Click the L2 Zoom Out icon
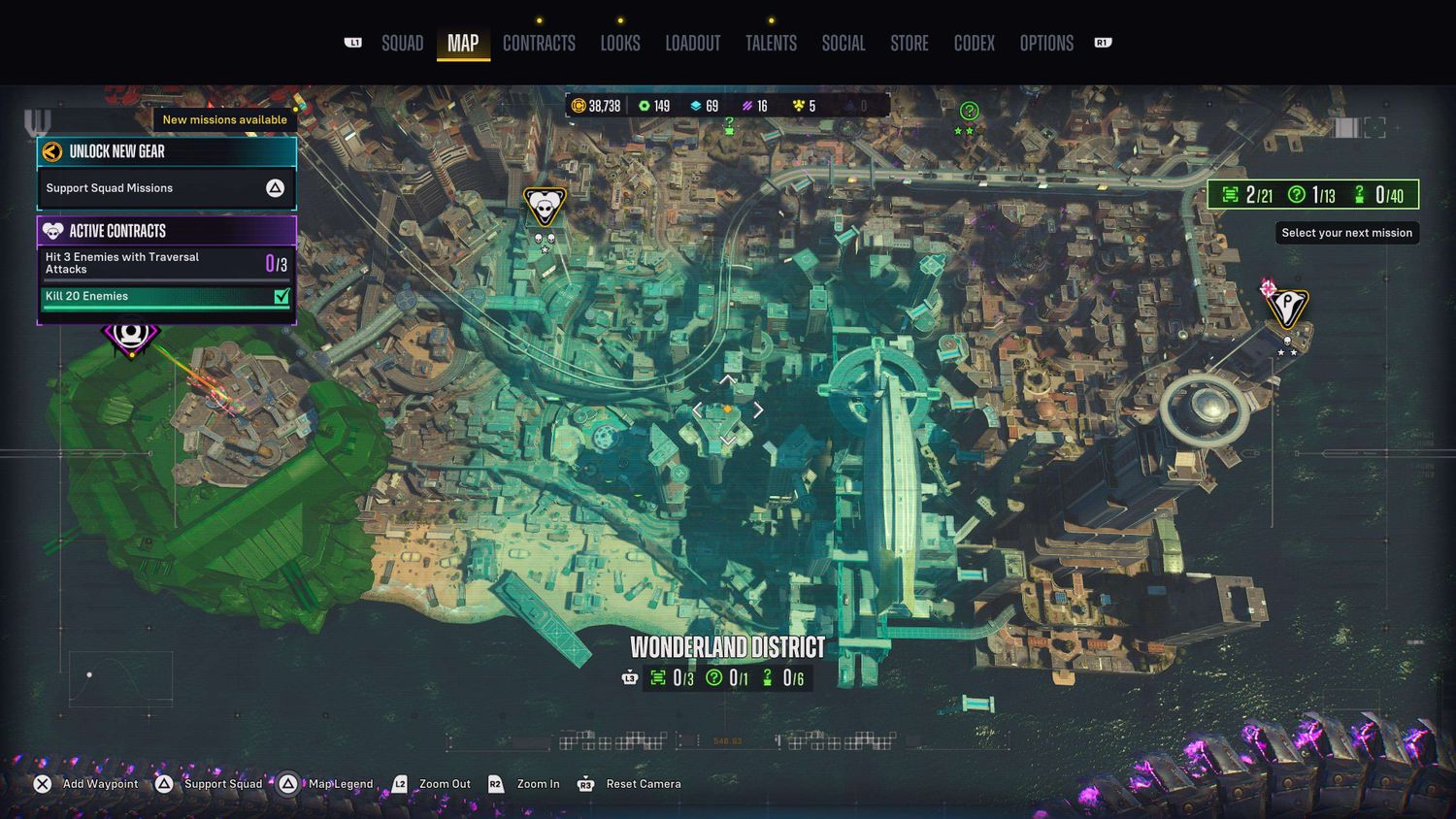1456x819 pixels. click(x=400, y=784)
